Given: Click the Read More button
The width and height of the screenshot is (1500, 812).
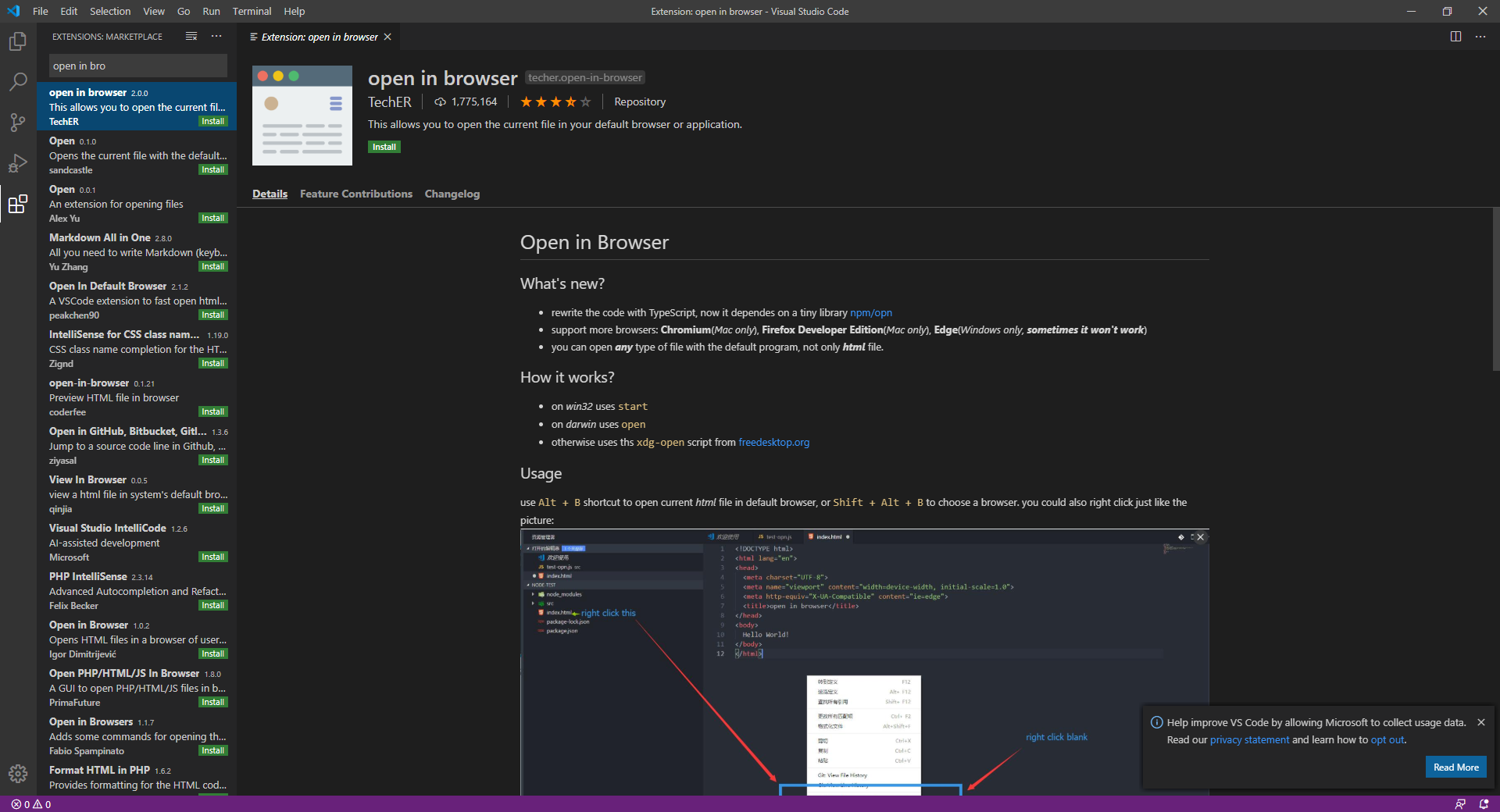Looking at the screenshot, I should 1456,767.
